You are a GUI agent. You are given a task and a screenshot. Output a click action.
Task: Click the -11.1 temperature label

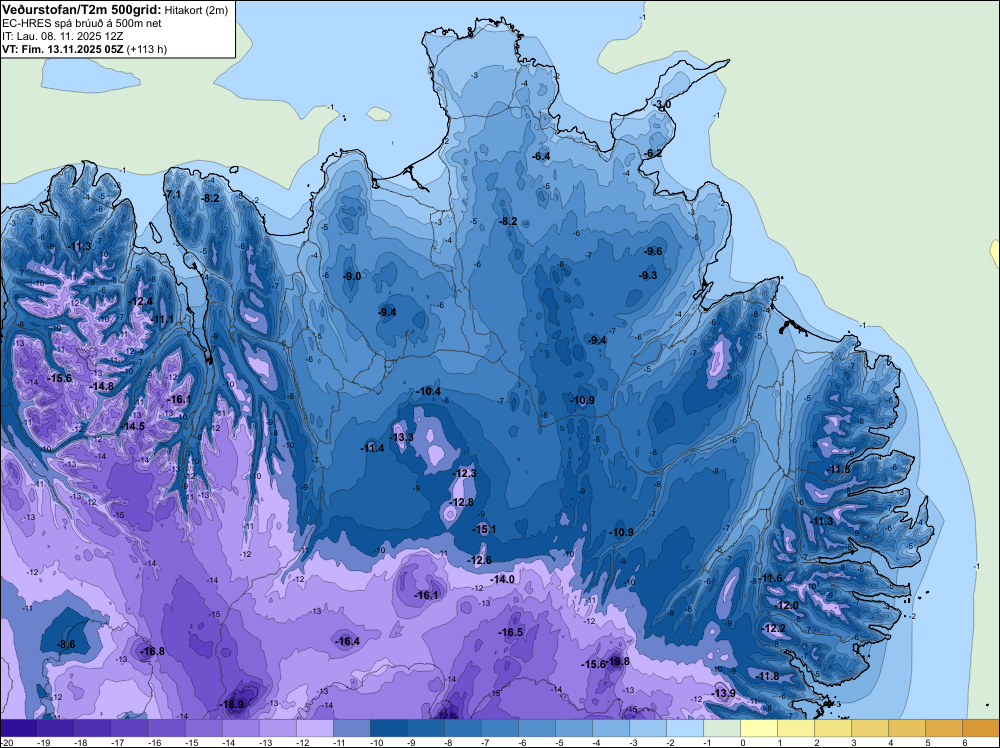coord(163,319)
